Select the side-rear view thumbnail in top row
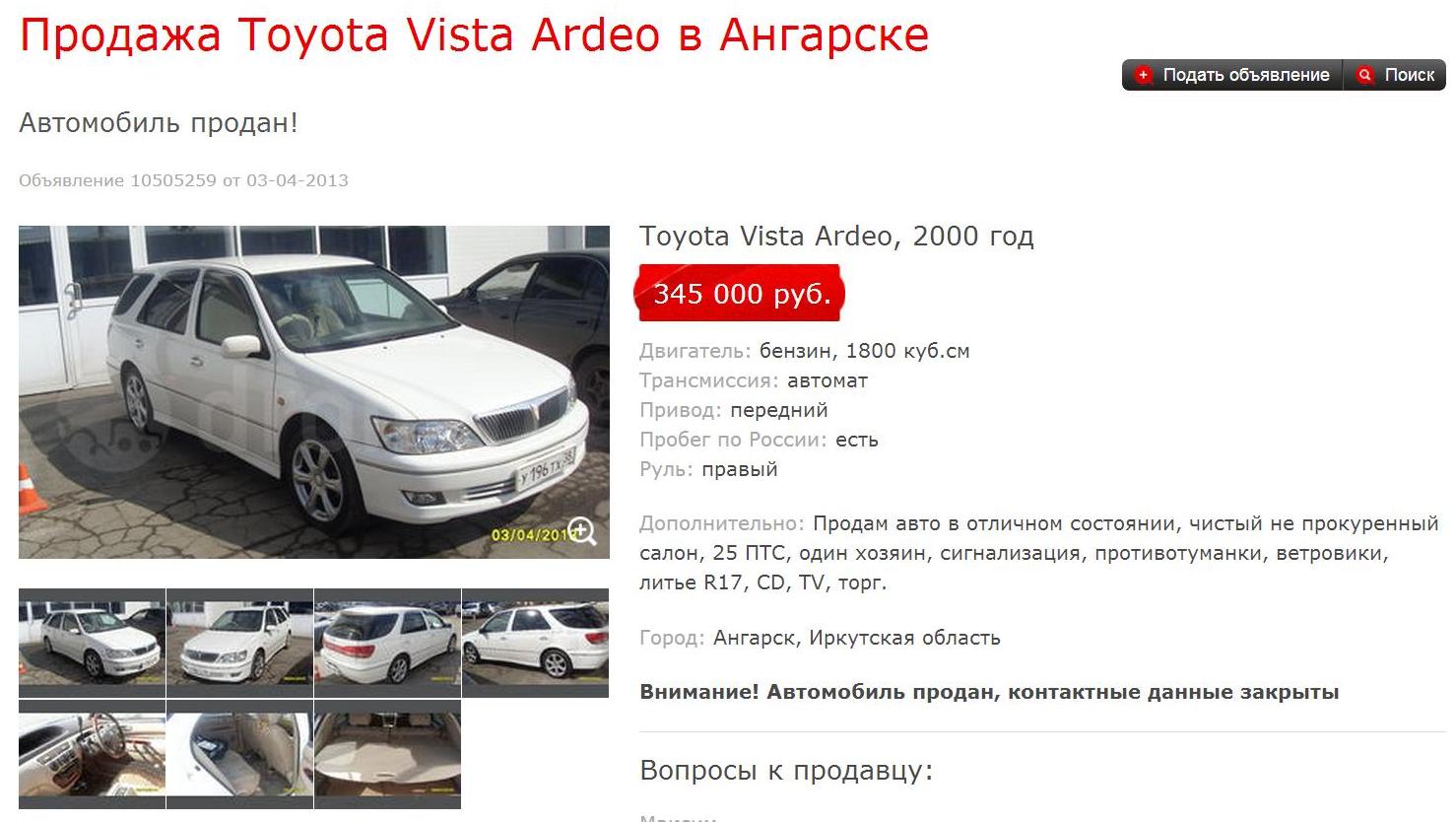Screen dimensions: 1456x822 (x=535, y=643)
